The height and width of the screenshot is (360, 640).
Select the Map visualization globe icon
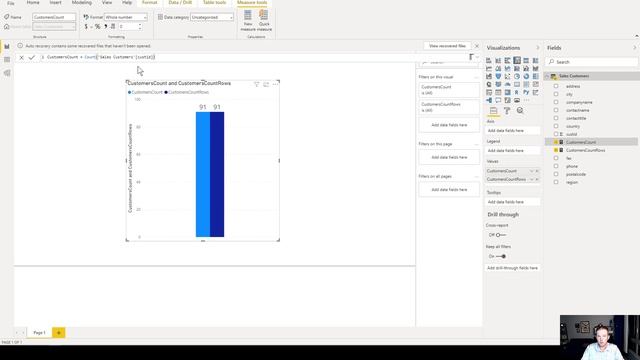pos(489,84)
